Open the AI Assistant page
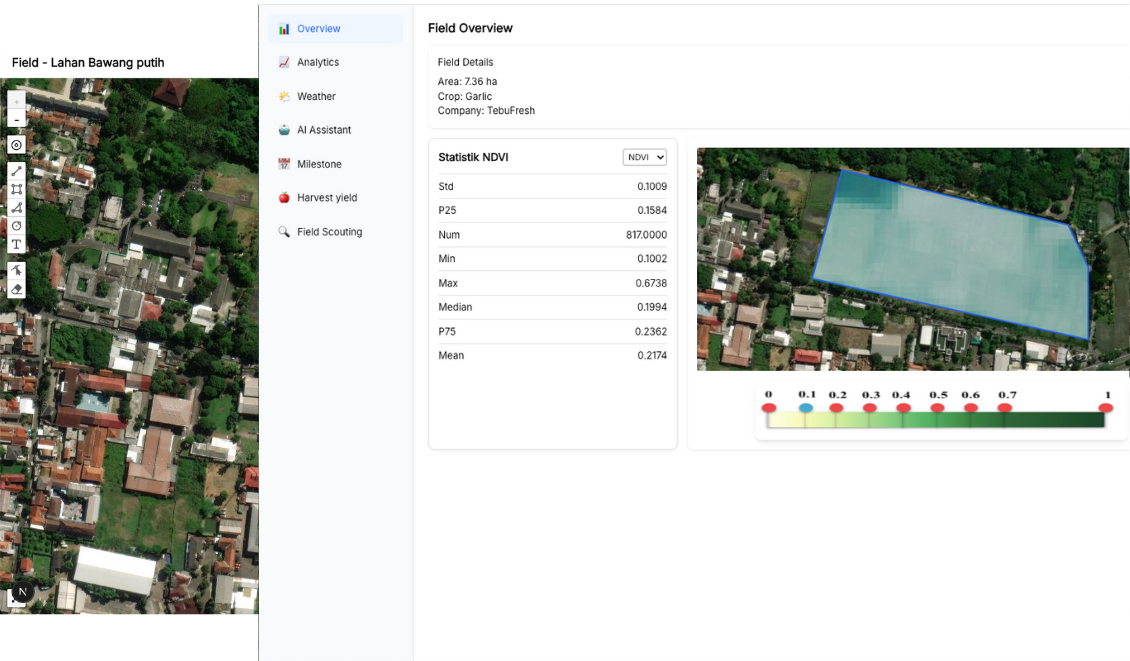The width and height of the screenshot is (1130, 661). [324, 130]
